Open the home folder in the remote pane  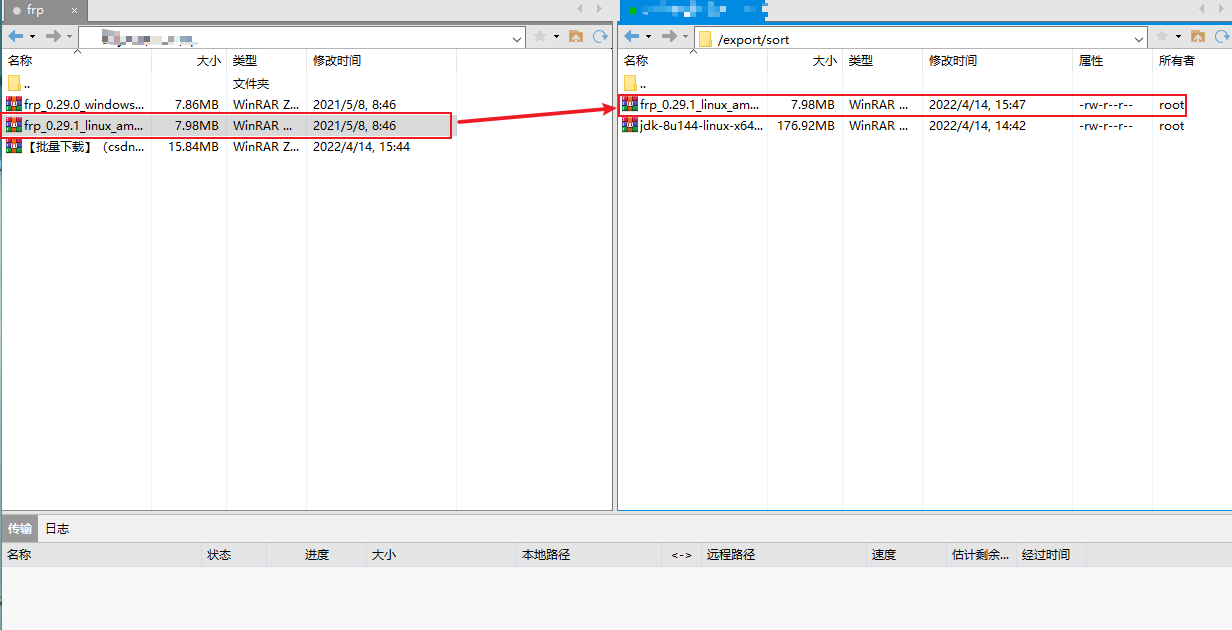(1197, 37)
